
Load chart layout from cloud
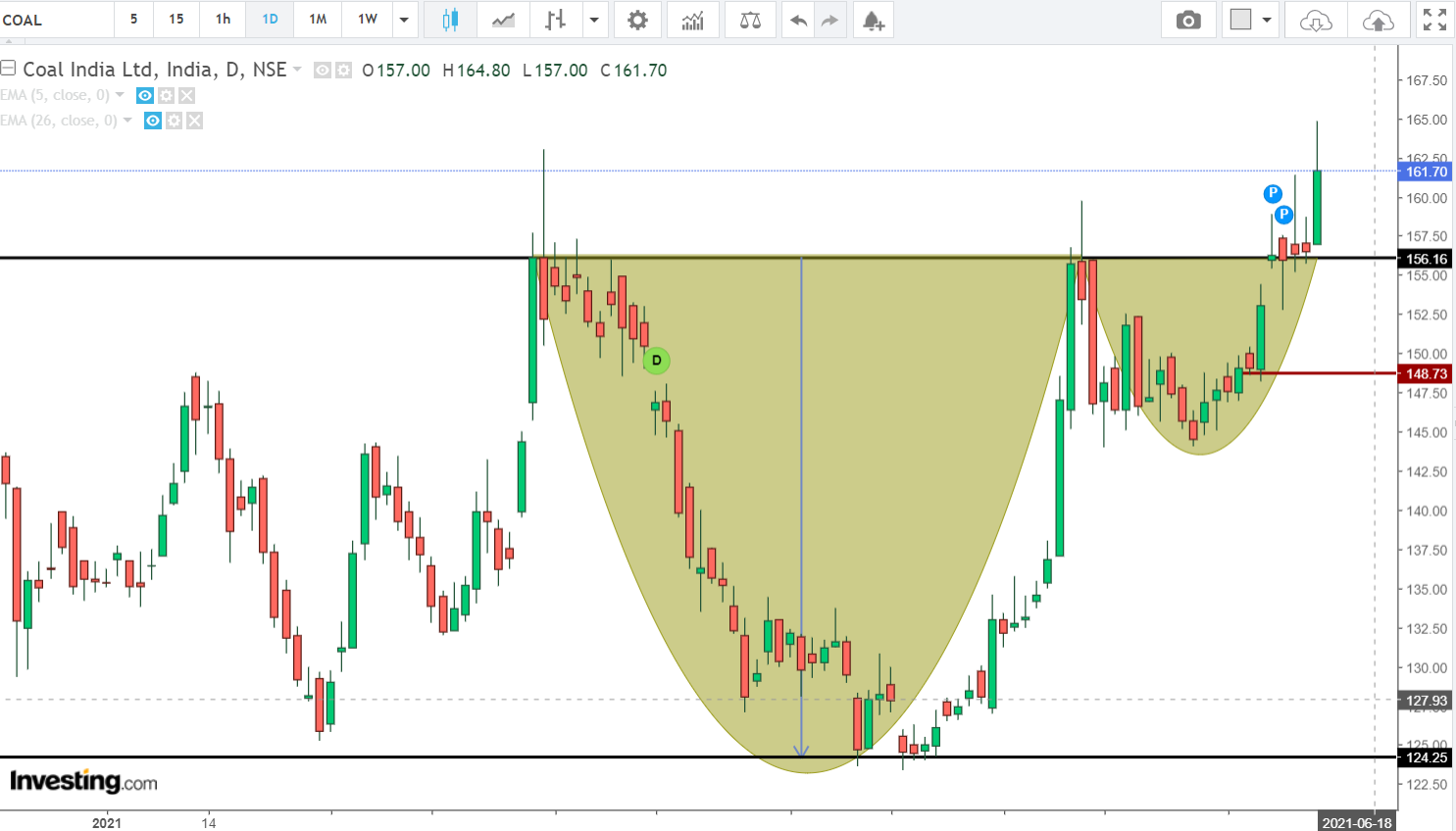tap(1316, 20)
